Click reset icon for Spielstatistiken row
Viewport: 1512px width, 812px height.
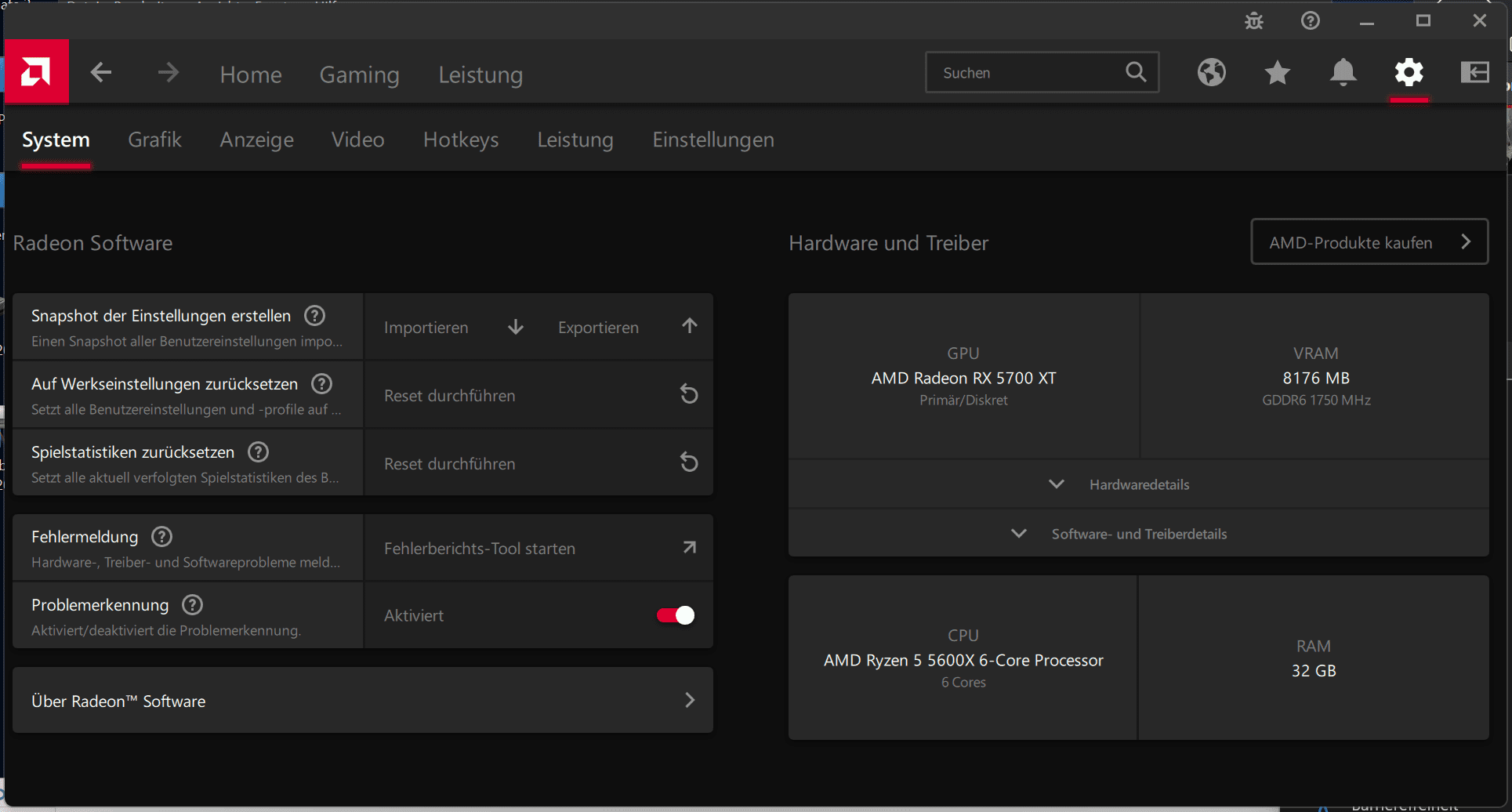[x=688, y=462]
